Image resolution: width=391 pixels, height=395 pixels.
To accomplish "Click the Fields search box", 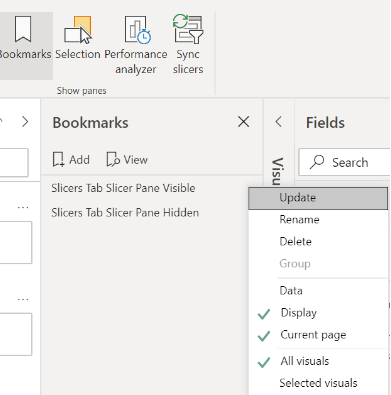I will [x=344, y=162].
